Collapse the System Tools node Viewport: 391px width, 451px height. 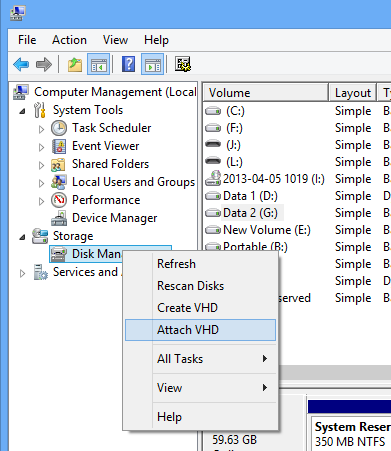tap(22, 111)
